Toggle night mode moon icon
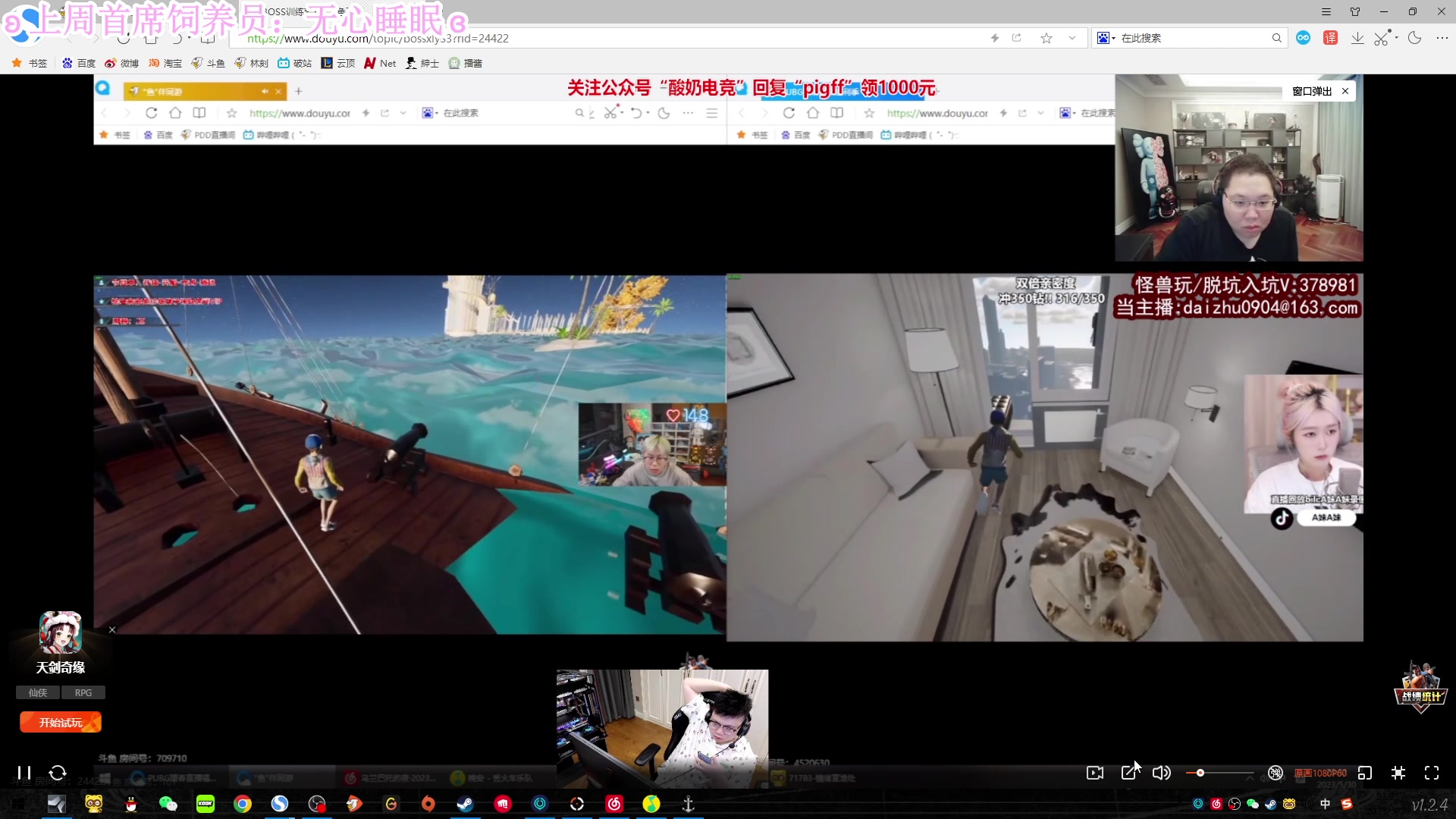1456x819 pixels. tap(1415, 38)
